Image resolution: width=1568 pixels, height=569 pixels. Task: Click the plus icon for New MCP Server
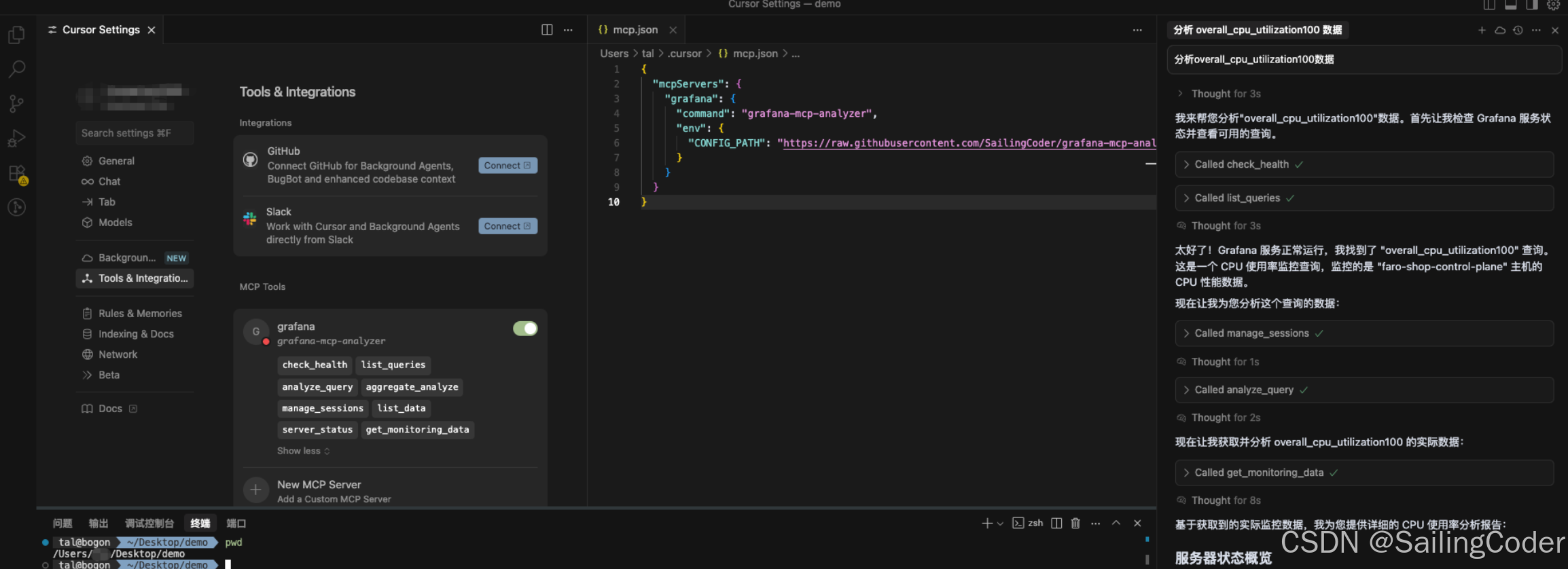[255, 489]
